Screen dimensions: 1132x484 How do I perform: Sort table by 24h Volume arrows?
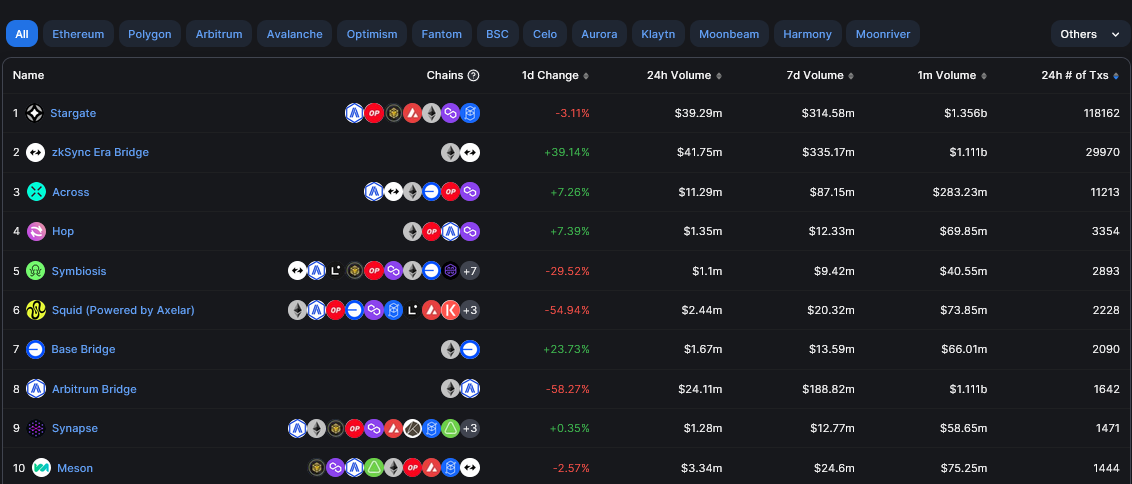[x=718, y=76]
